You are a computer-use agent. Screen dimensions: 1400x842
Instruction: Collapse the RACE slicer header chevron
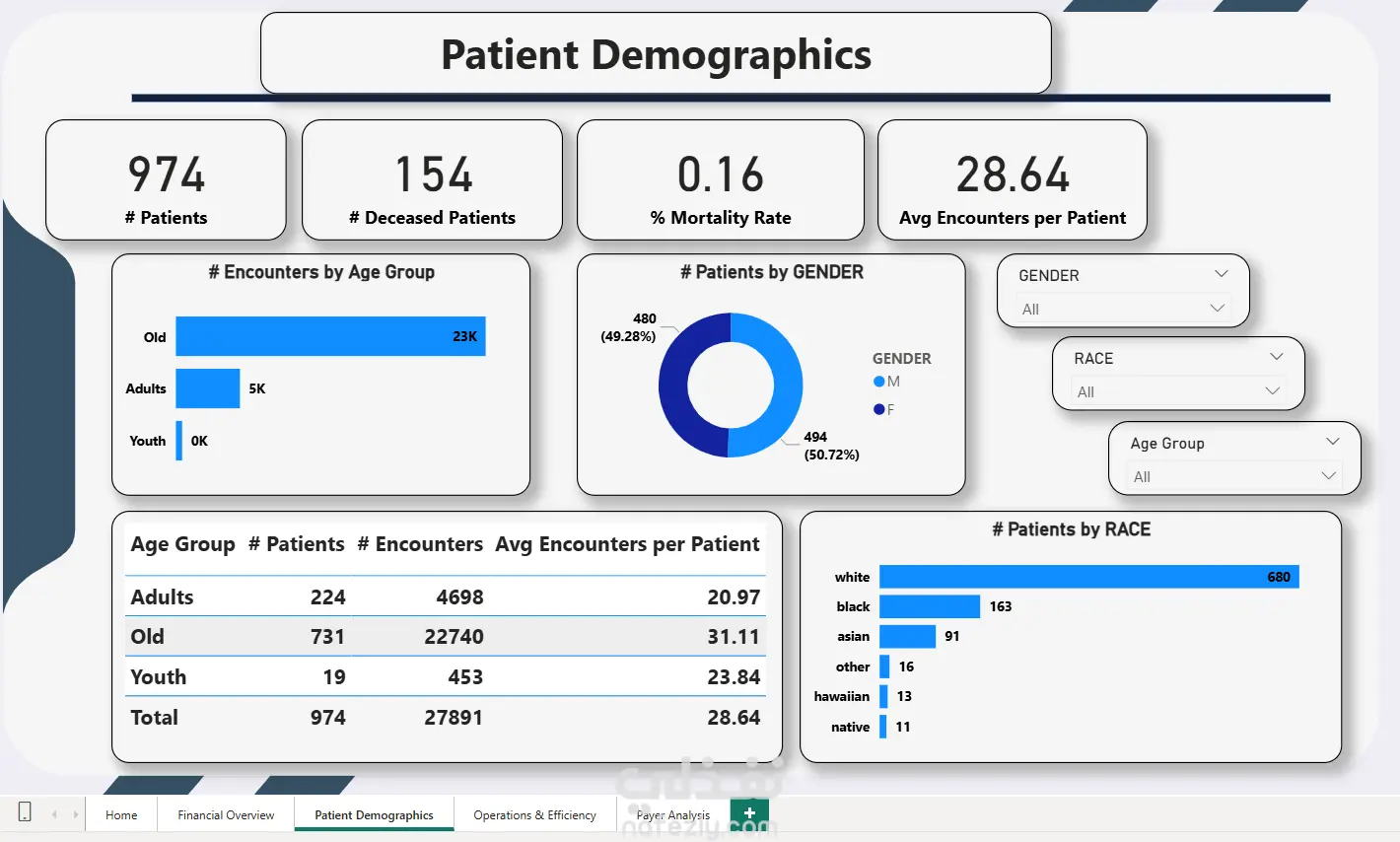[1277, 357]
